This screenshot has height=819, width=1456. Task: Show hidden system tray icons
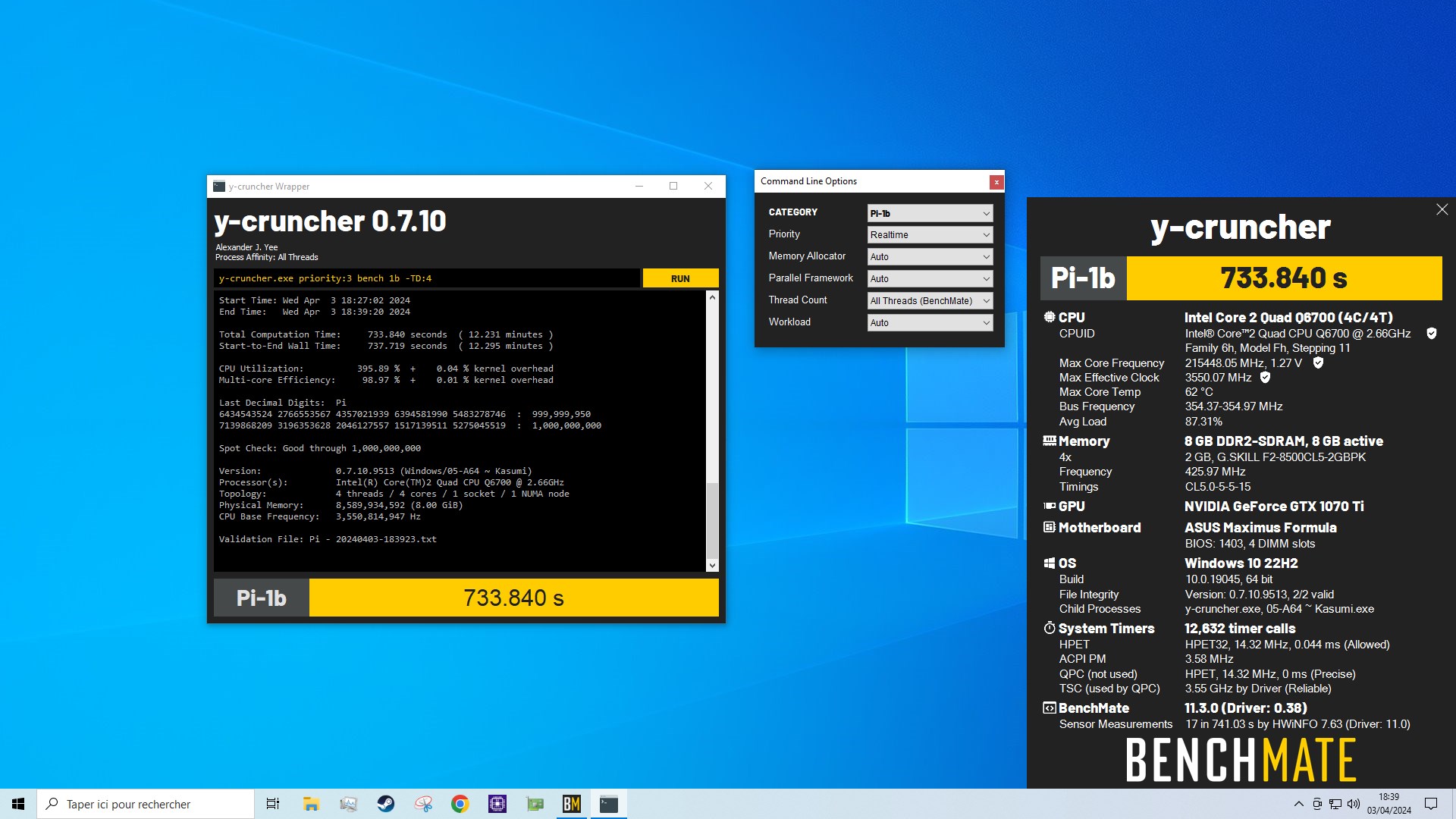pyautogui.click(x=1298, y=804)
